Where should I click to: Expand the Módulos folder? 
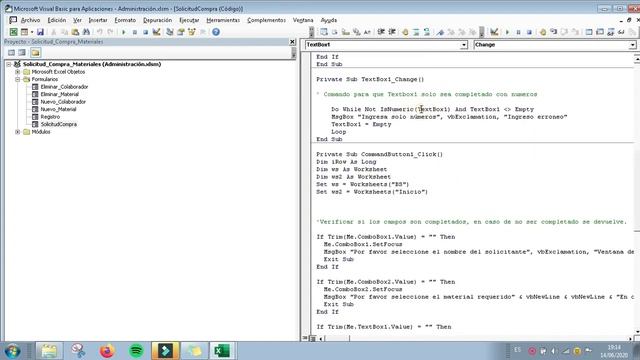point(18,132)
